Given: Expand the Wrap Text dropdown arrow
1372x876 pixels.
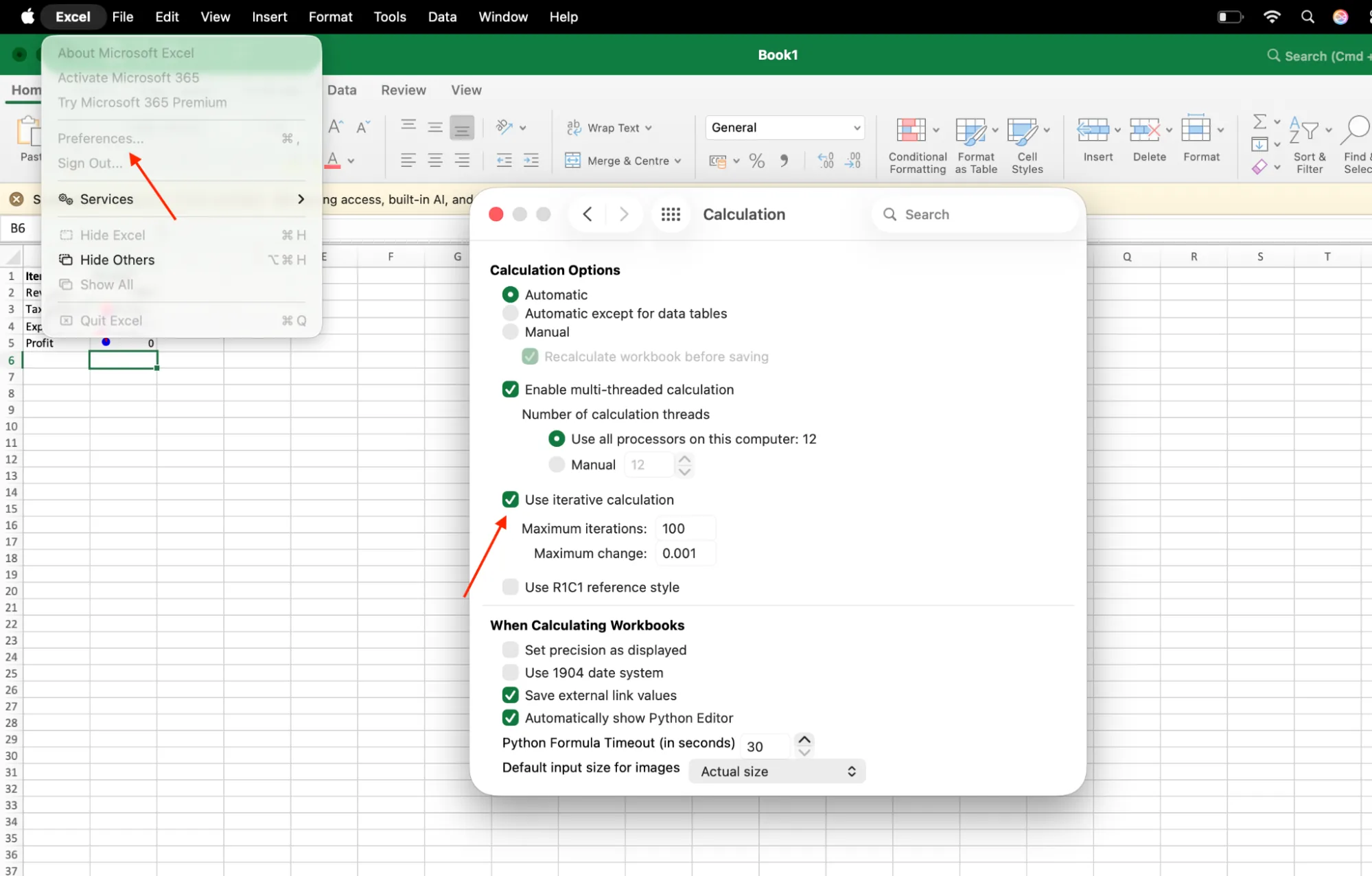Looking at the screenshot, I should [x=649, y=128].
